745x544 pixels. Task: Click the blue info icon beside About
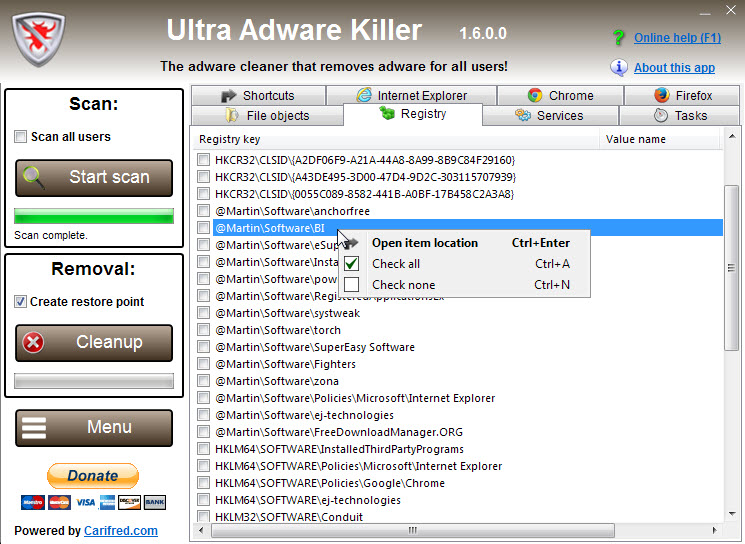coord(619,67)
